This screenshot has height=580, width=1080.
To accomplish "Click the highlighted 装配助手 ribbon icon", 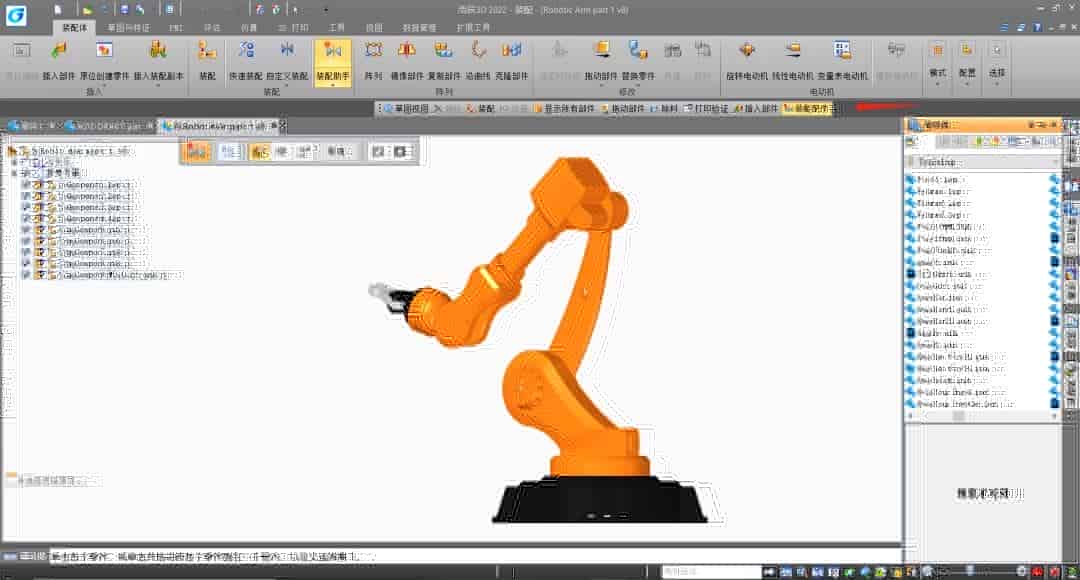I will tap(333, 50).
